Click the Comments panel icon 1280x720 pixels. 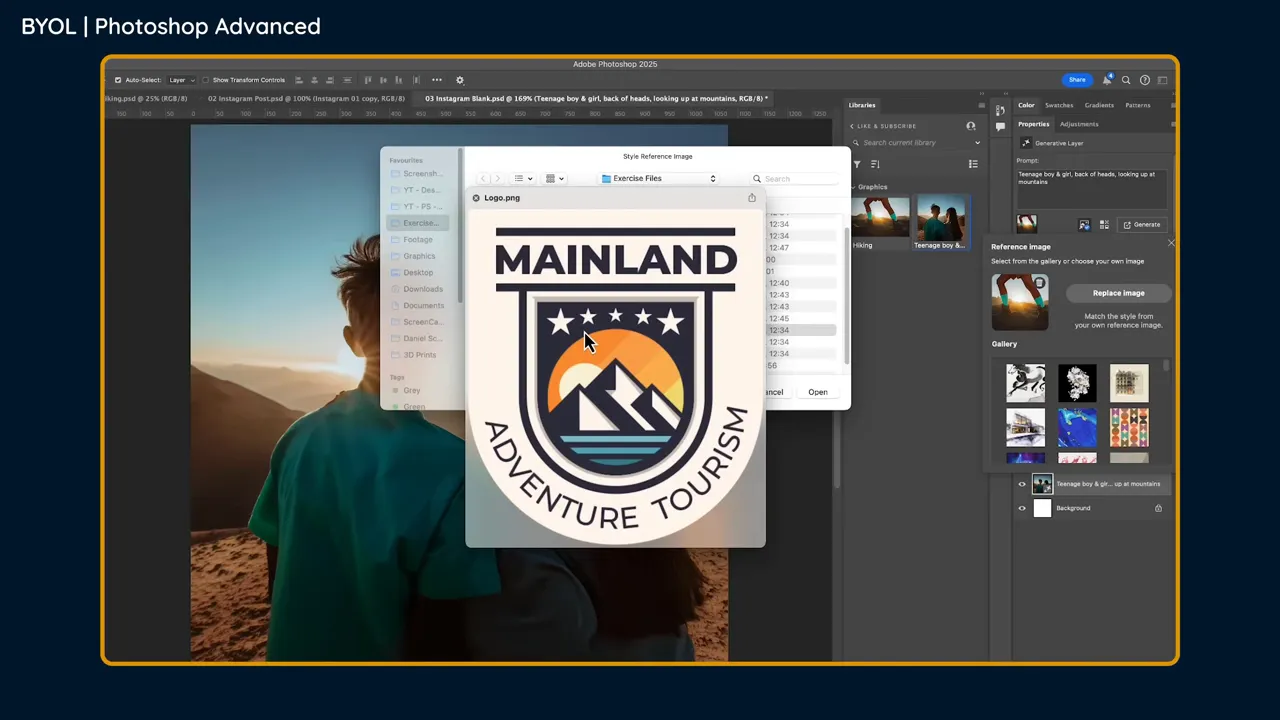coord(1000,127)
